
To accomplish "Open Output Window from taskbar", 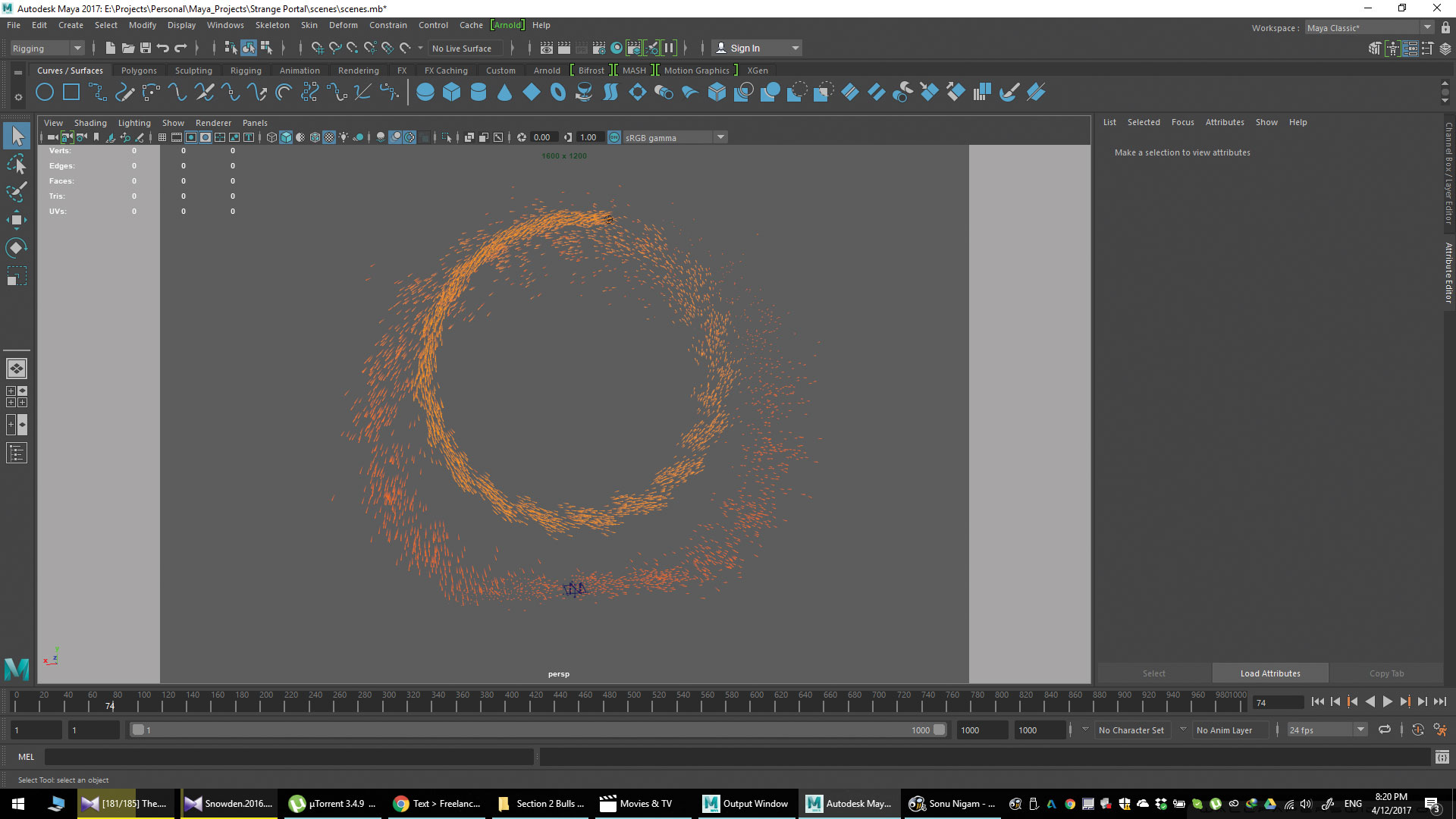I will coord(745,804).
